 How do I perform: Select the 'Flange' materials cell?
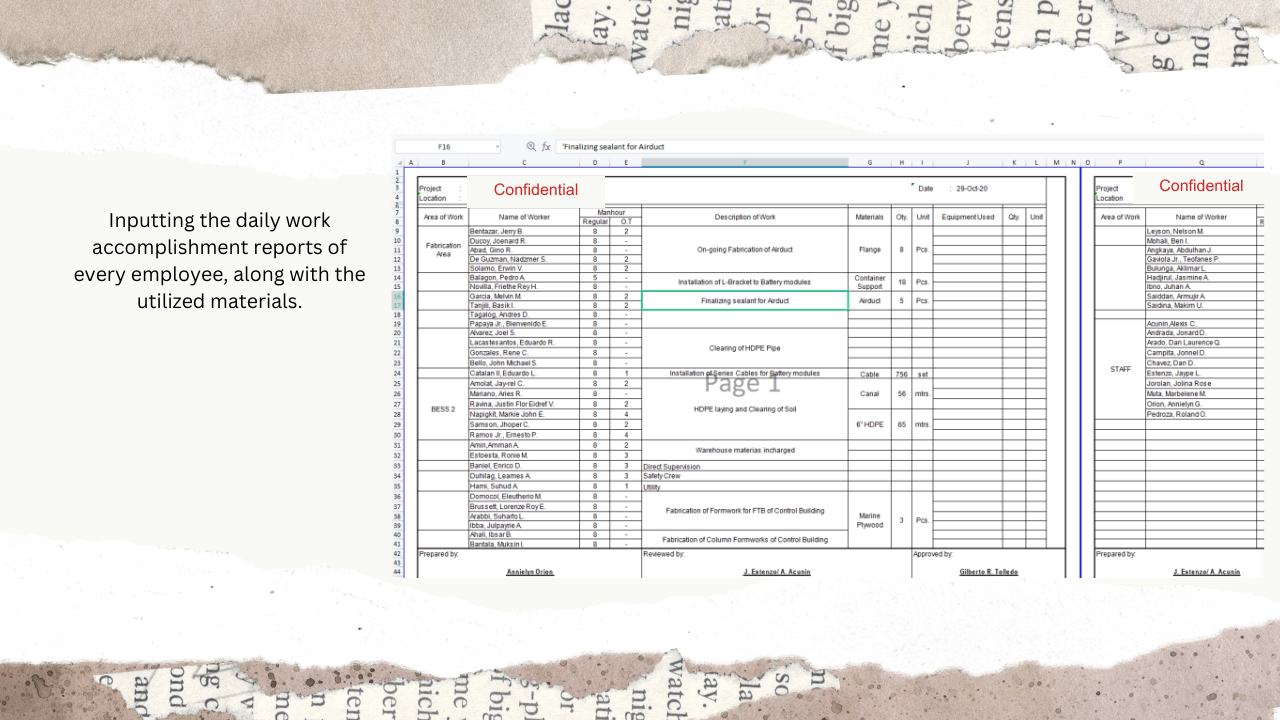[x=870, y=249]
